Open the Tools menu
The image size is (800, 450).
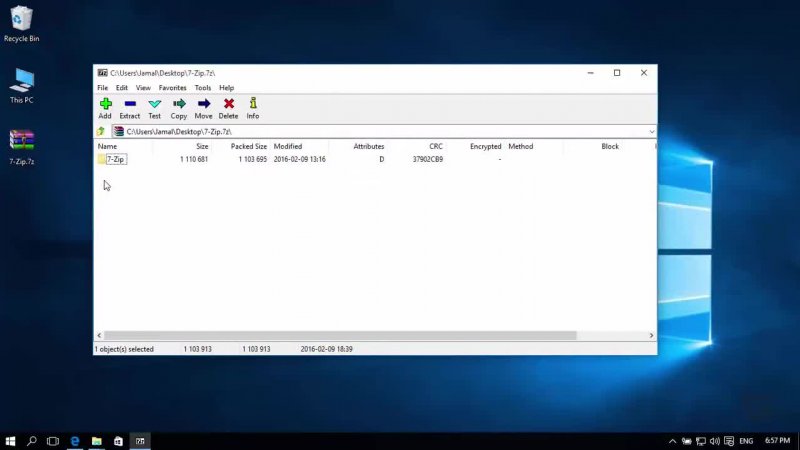[x=203, y=88]
